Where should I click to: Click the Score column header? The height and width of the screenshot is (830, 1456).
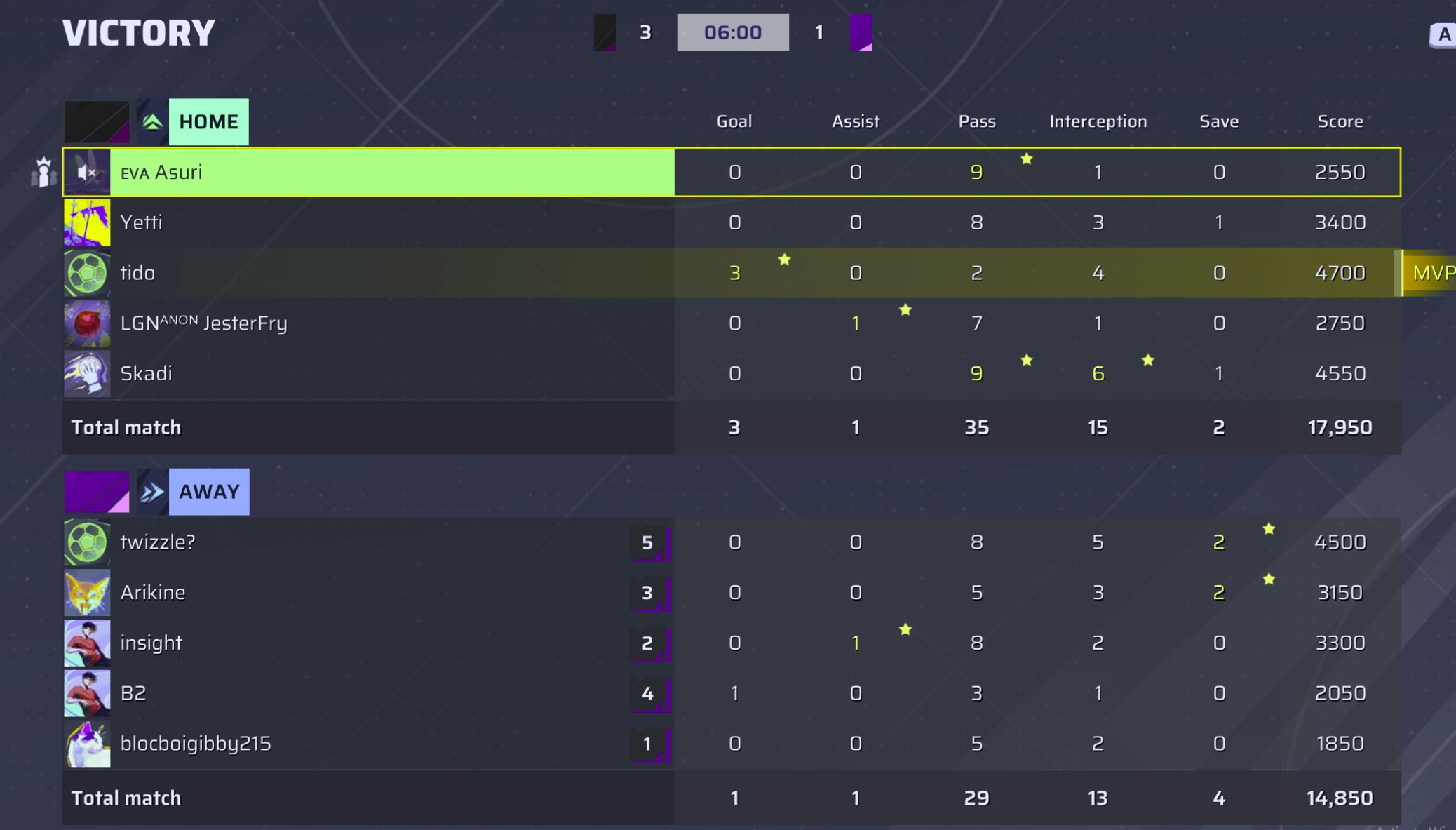point(1340,121)
